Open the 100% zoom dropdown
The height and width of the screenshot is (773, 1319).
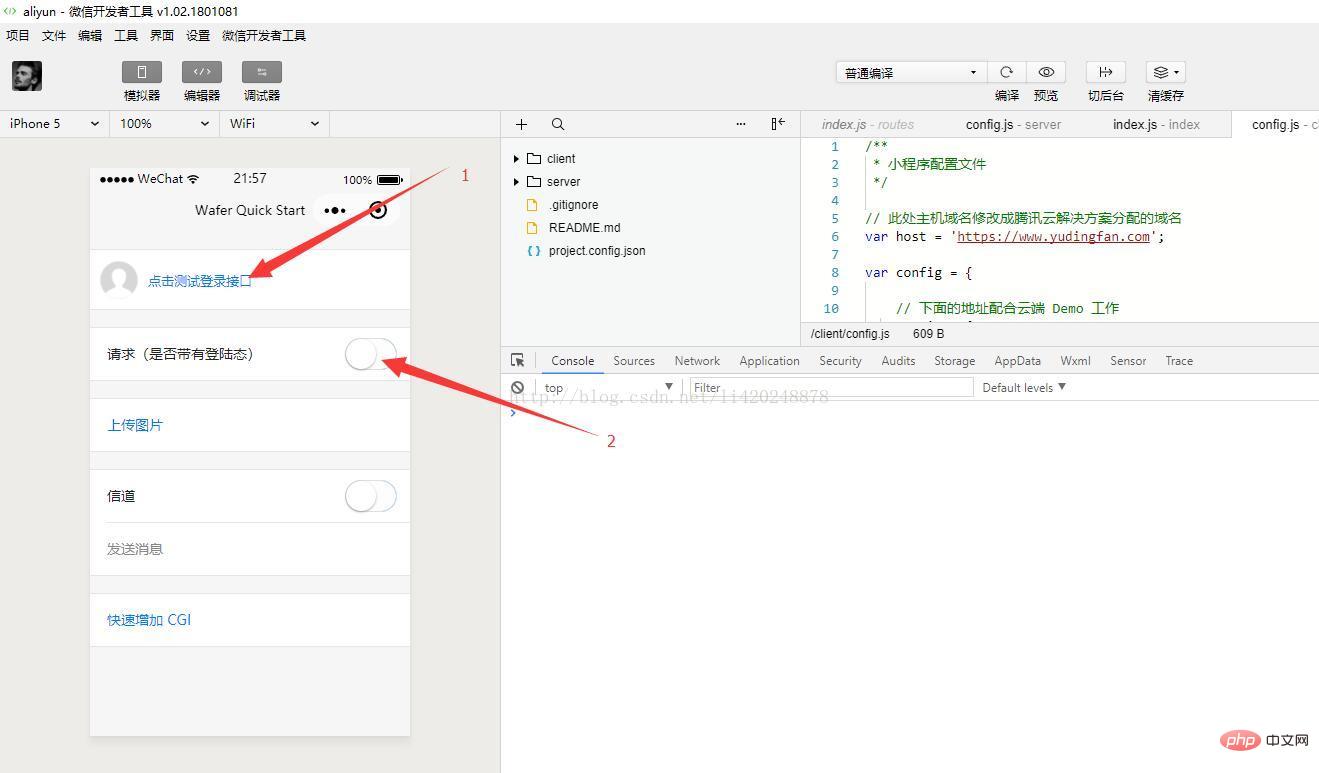coord(165,124)
